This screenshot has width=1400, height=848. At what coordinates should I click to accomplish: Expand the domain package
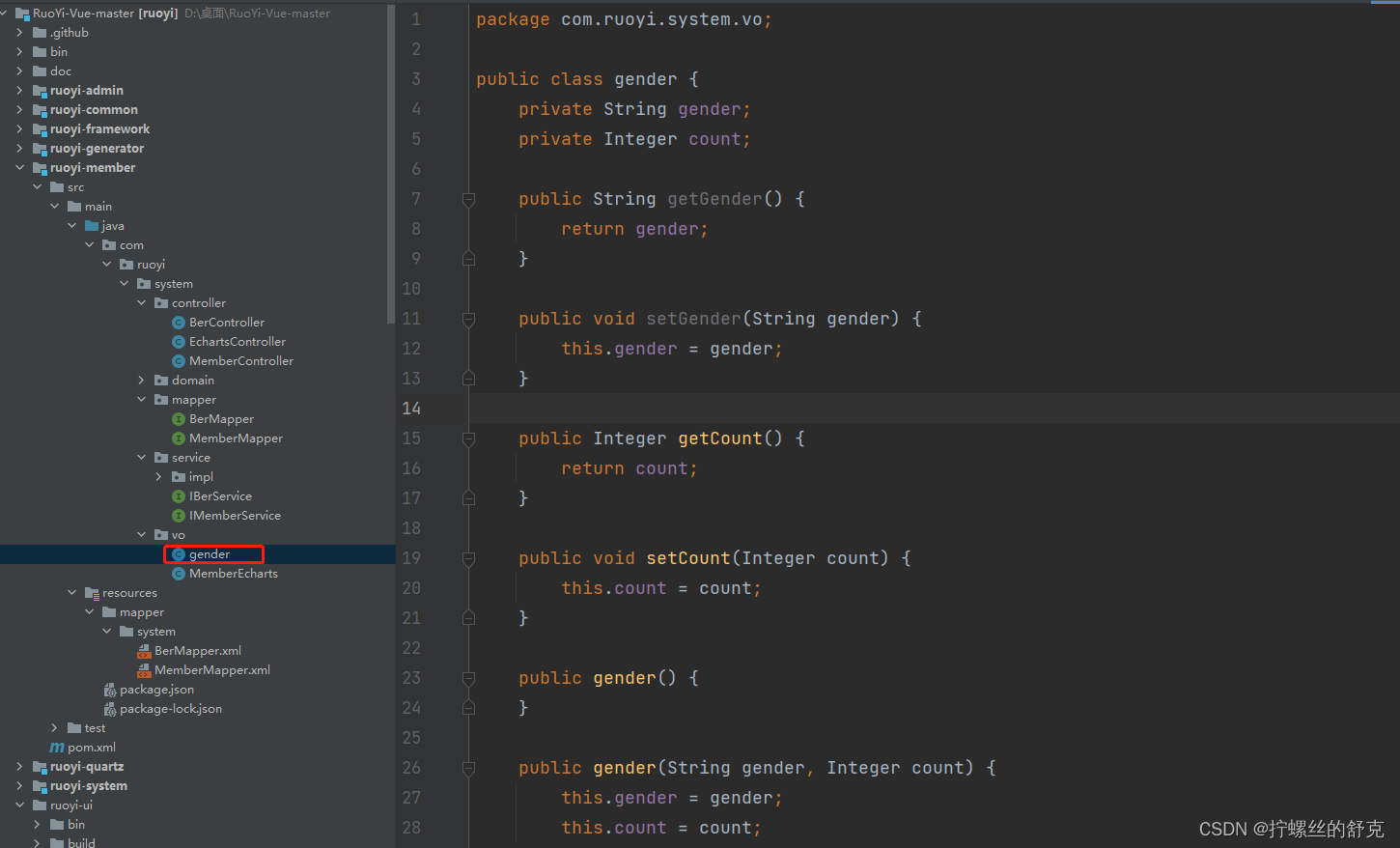tap(141, 381)
